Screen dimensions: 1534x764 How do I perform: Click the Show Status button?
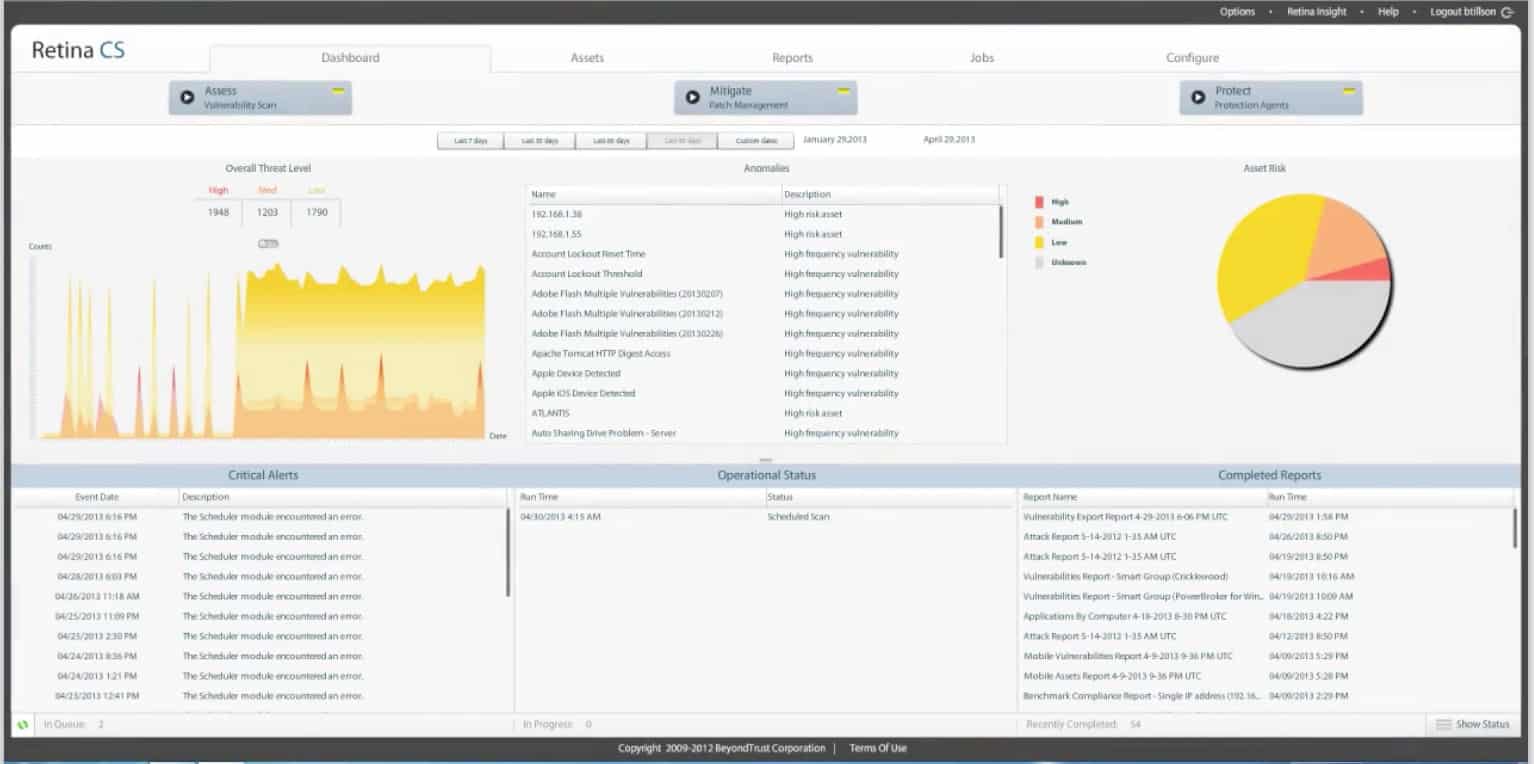click(1472, 724)
